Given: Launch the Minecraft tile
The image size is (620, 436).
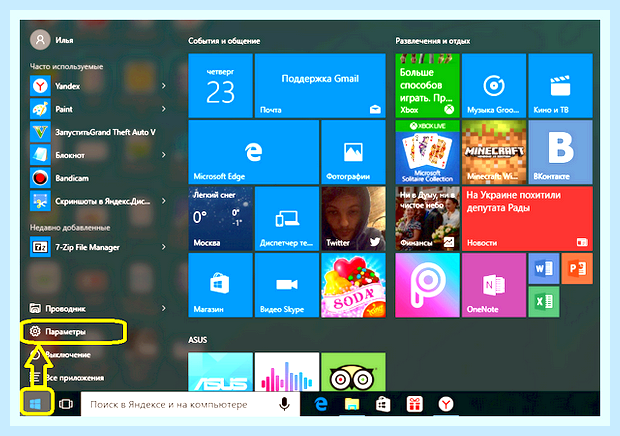Looking at the screenshot, I should [494, 152].
